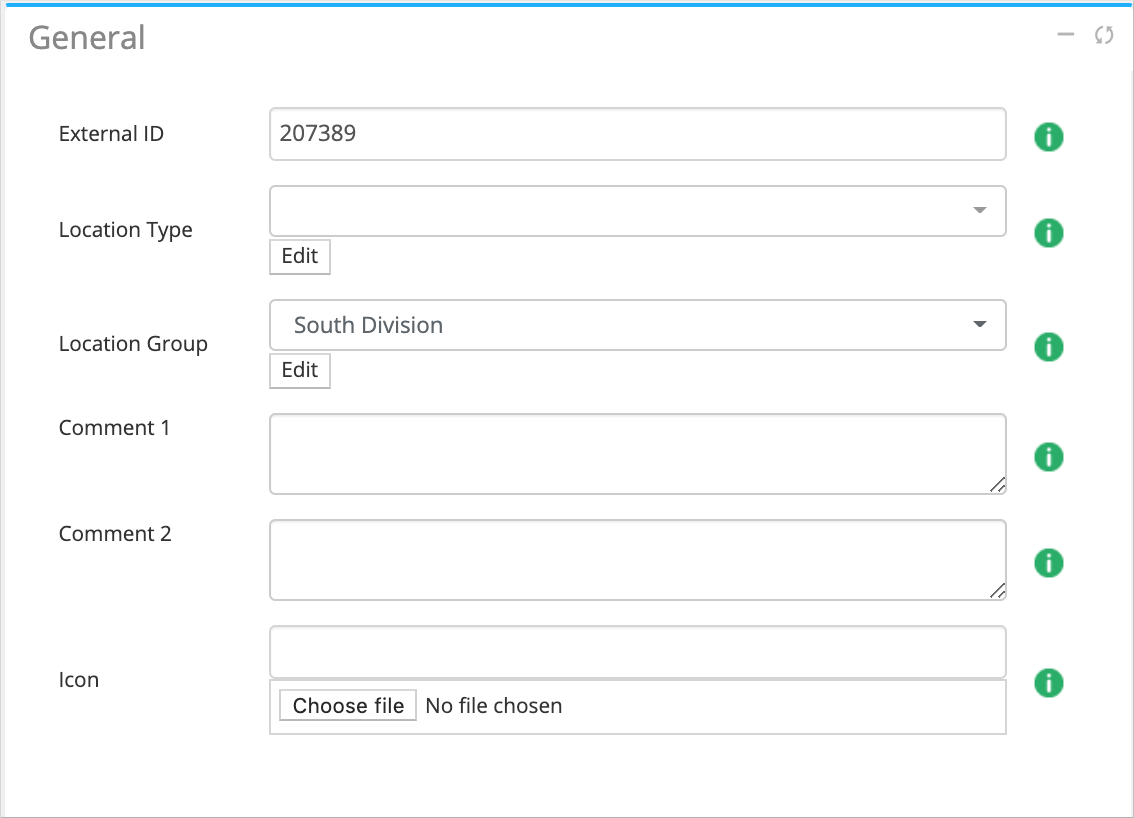Select the Comment 2 text area
This screenshot has height=818, width=1134.
tap(637, 560)
